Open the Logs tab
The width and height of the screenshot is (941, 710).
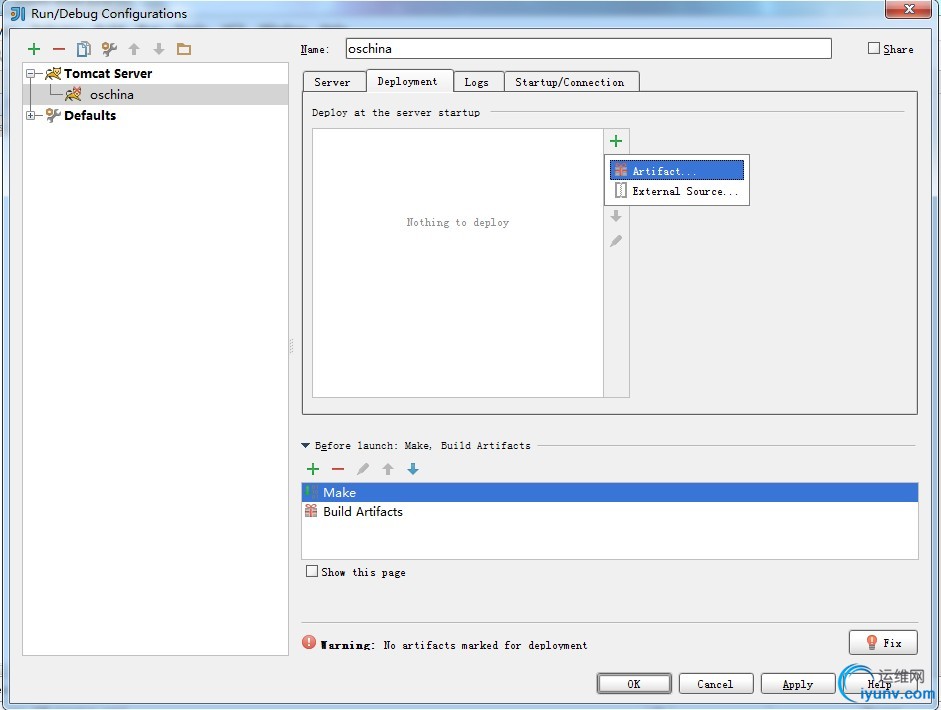(x=477, y=82)
